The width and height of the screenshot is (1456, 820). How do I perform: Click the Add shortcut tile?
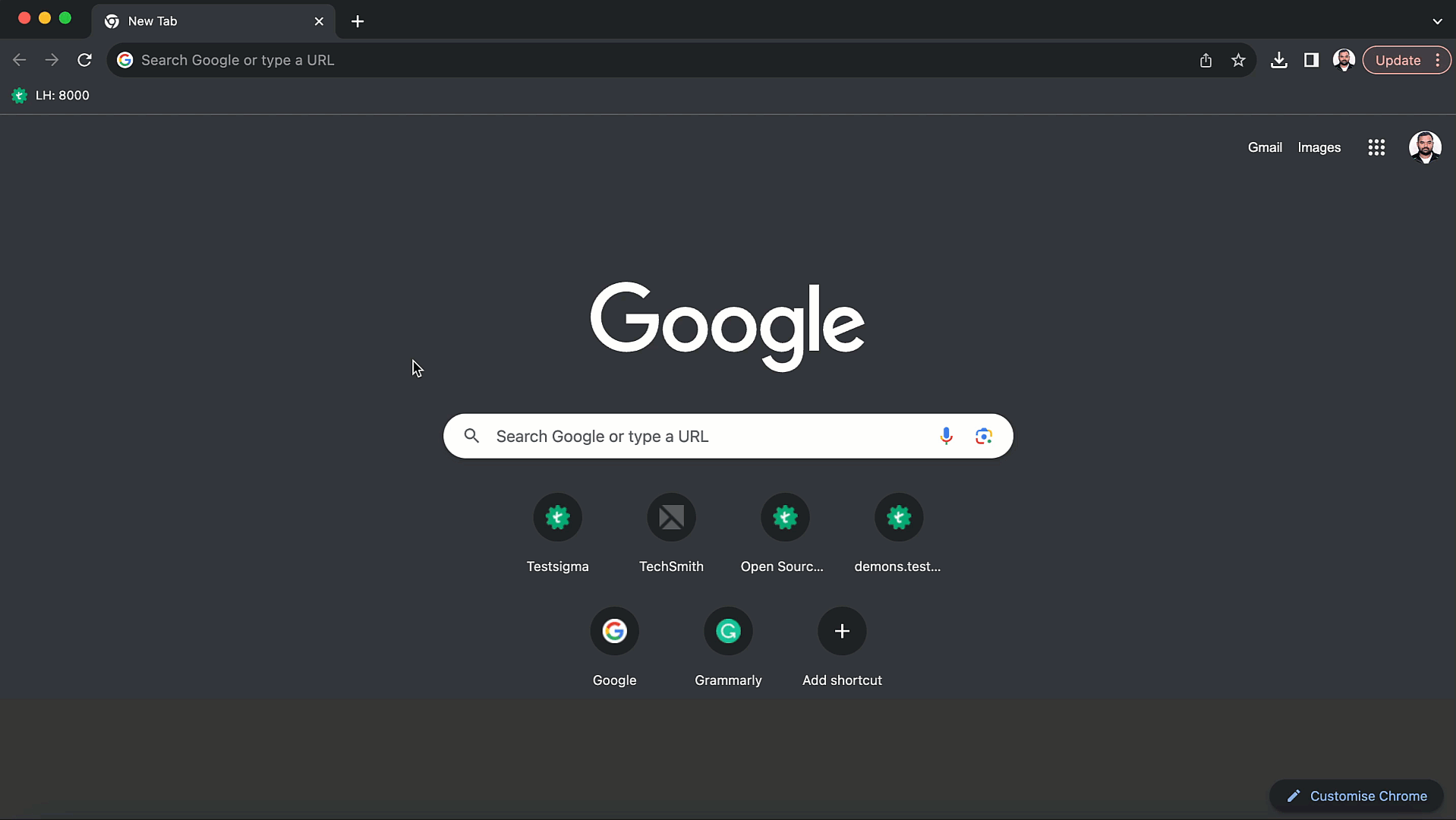tap(842, 648)
